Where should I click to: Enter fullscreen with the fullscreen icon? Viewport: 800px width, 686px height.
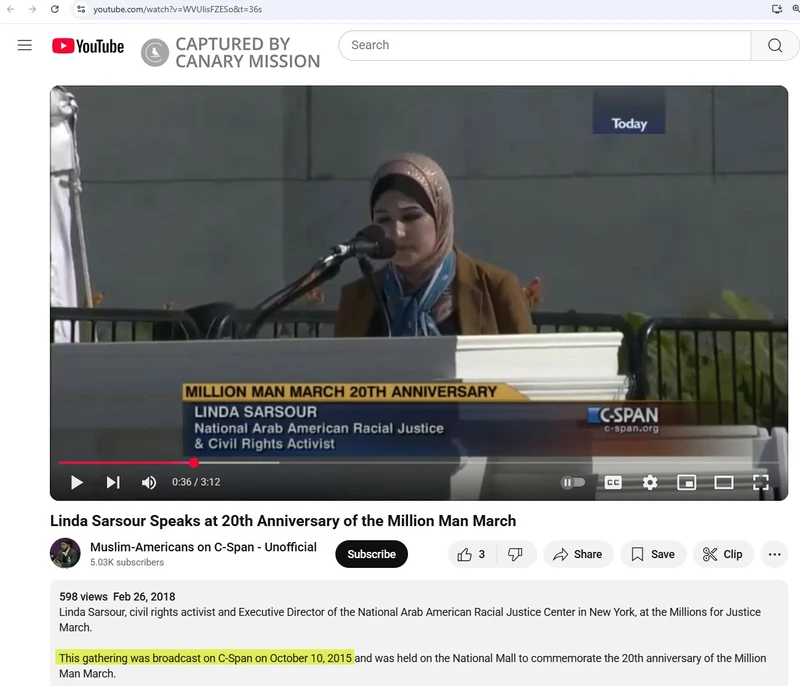click(758, 482)
